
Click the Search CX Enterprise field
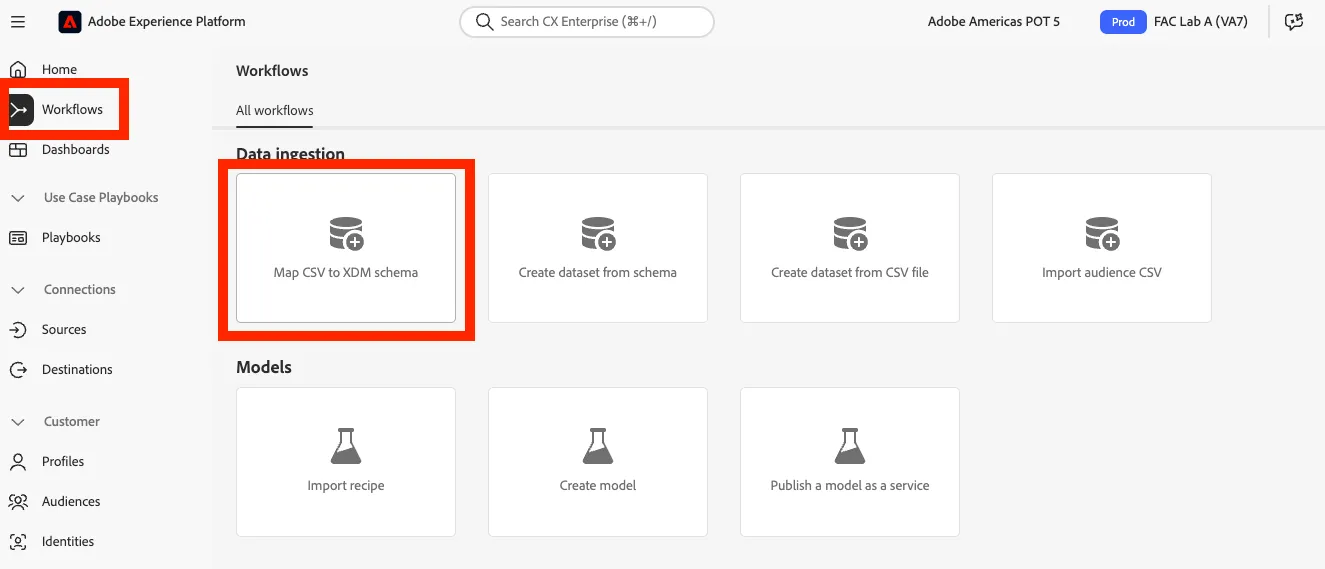click(x=587, y=22)
